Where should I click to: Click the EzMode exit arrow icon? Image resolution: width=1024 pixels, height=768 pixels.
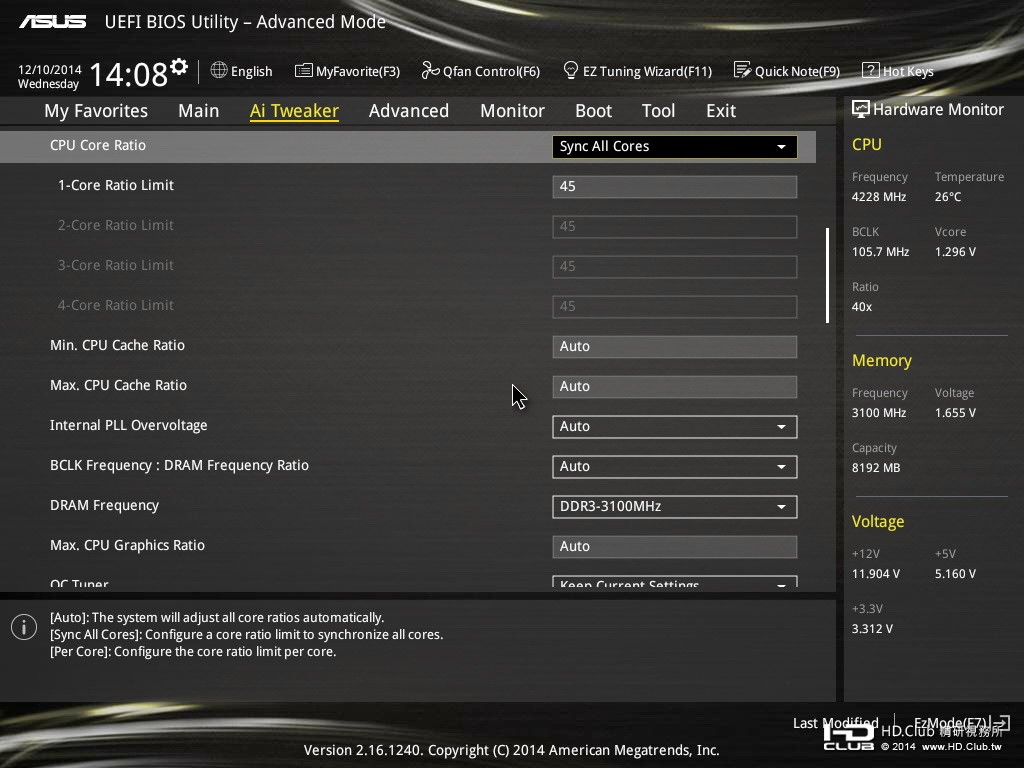(x=1001, y=722)
